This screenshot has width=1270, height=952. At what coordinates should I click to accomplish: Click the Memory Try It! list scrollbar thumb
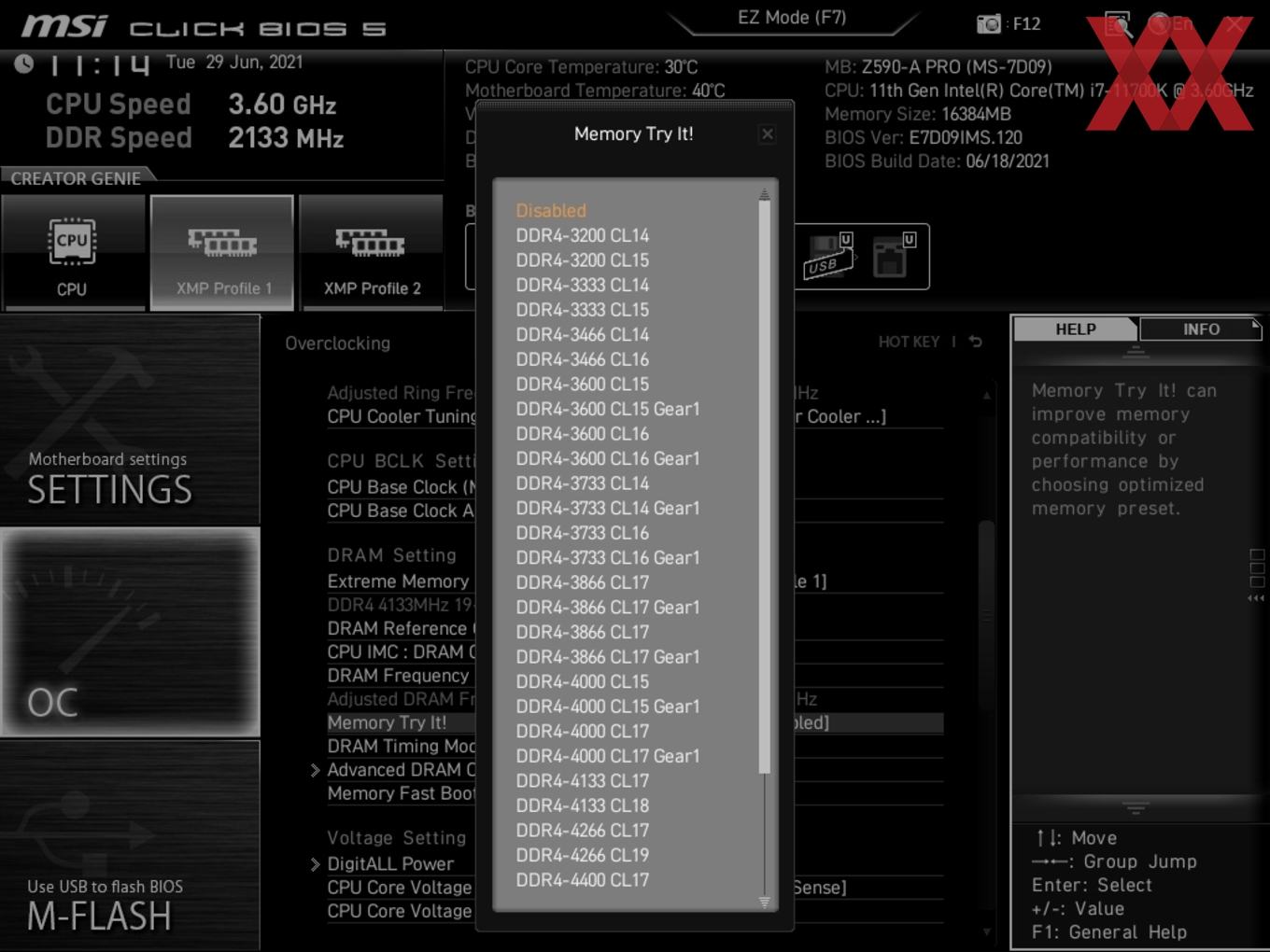765,487
